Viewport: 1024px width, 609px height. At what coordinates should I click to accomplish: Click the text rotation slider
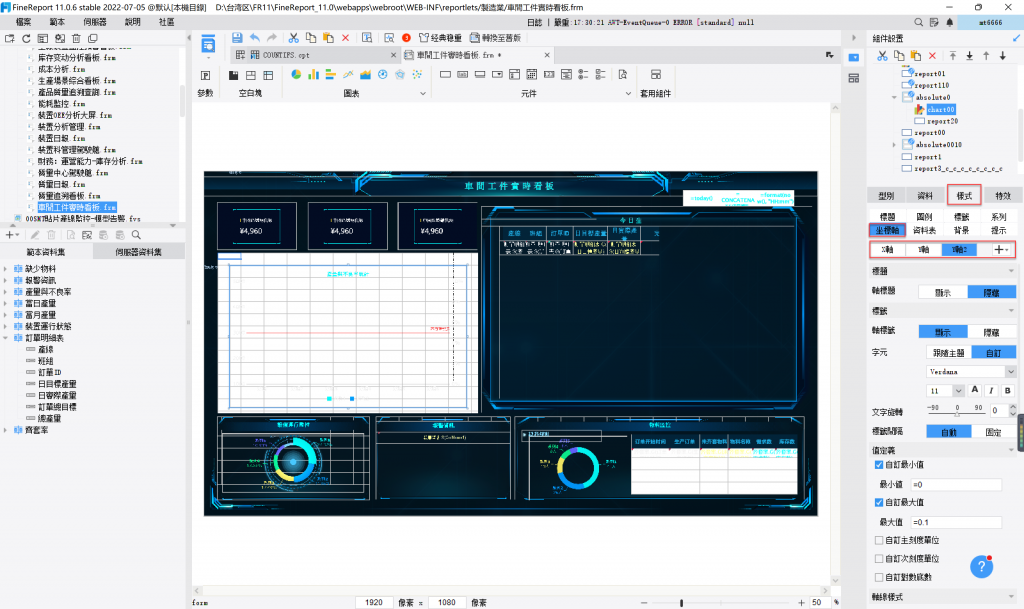point(957,412)
